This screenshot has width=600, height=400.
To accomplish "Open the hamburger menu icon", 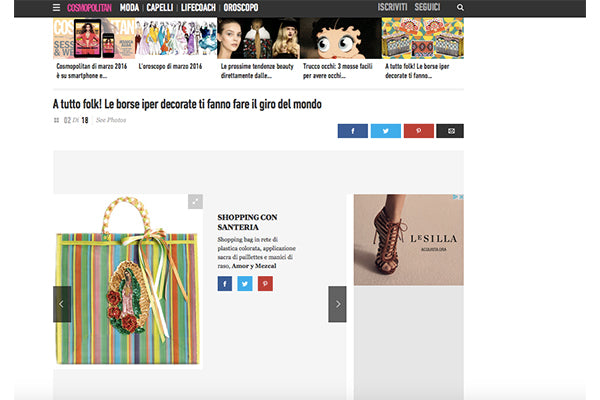I will [57, 8].
